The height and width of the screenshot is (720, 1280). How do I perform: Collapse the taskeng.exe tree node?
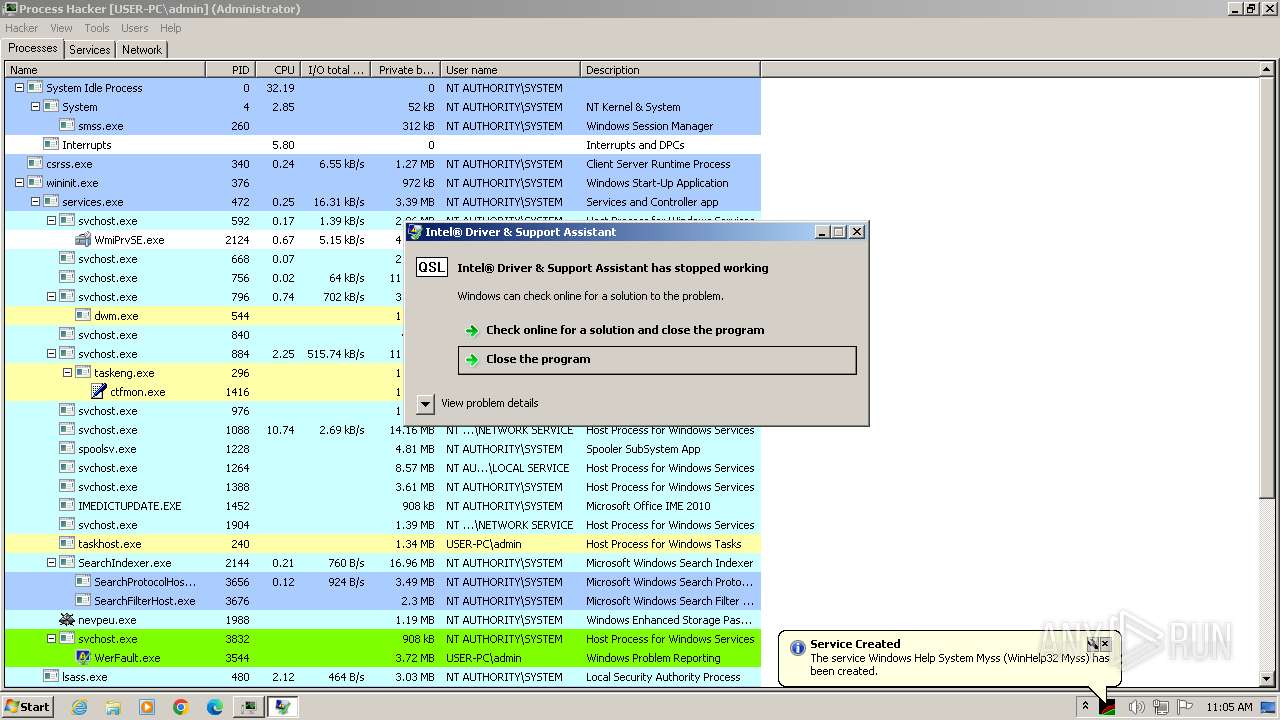point(67,373)
